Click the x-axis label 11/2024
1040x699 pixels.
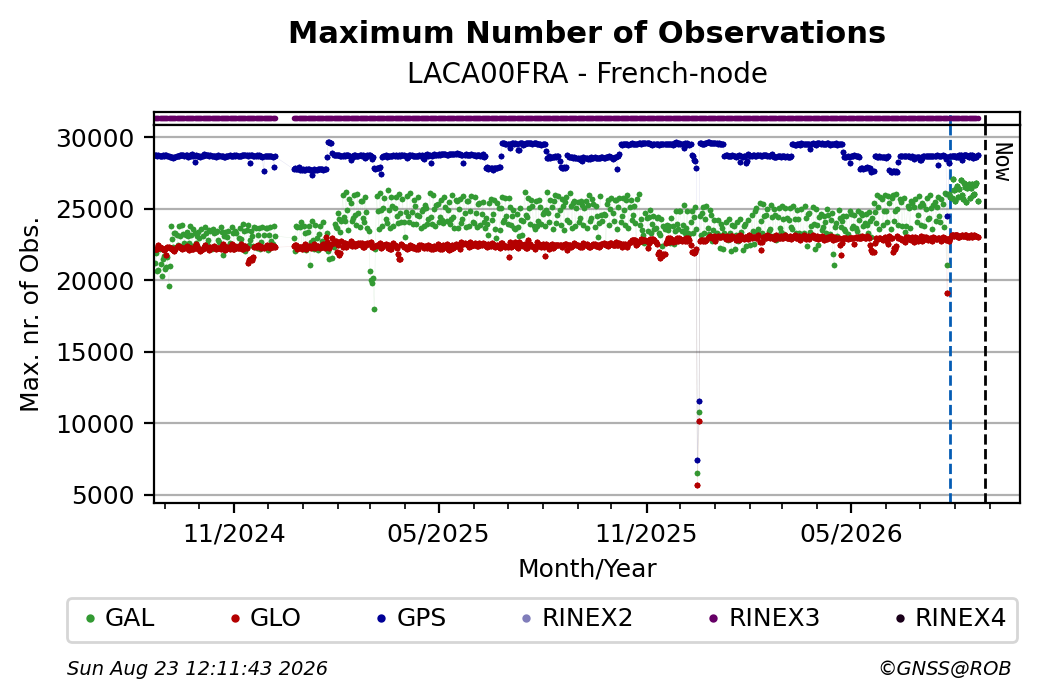(233, 534)
